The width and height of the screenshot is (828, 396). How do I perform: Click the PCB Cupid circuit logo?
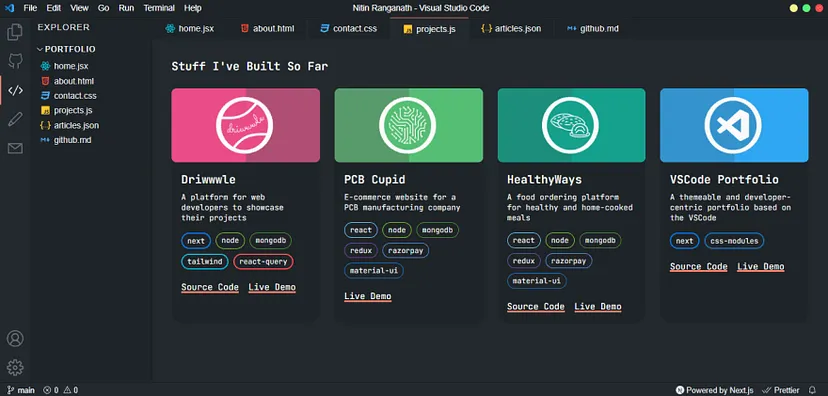tap(408, 125)
